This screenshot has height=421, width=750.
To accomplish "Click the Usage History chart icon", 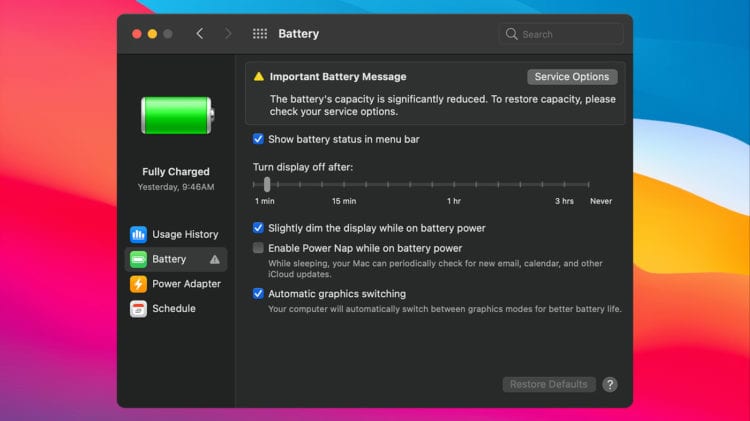I will pyautogui.click(x=138, y=234).
